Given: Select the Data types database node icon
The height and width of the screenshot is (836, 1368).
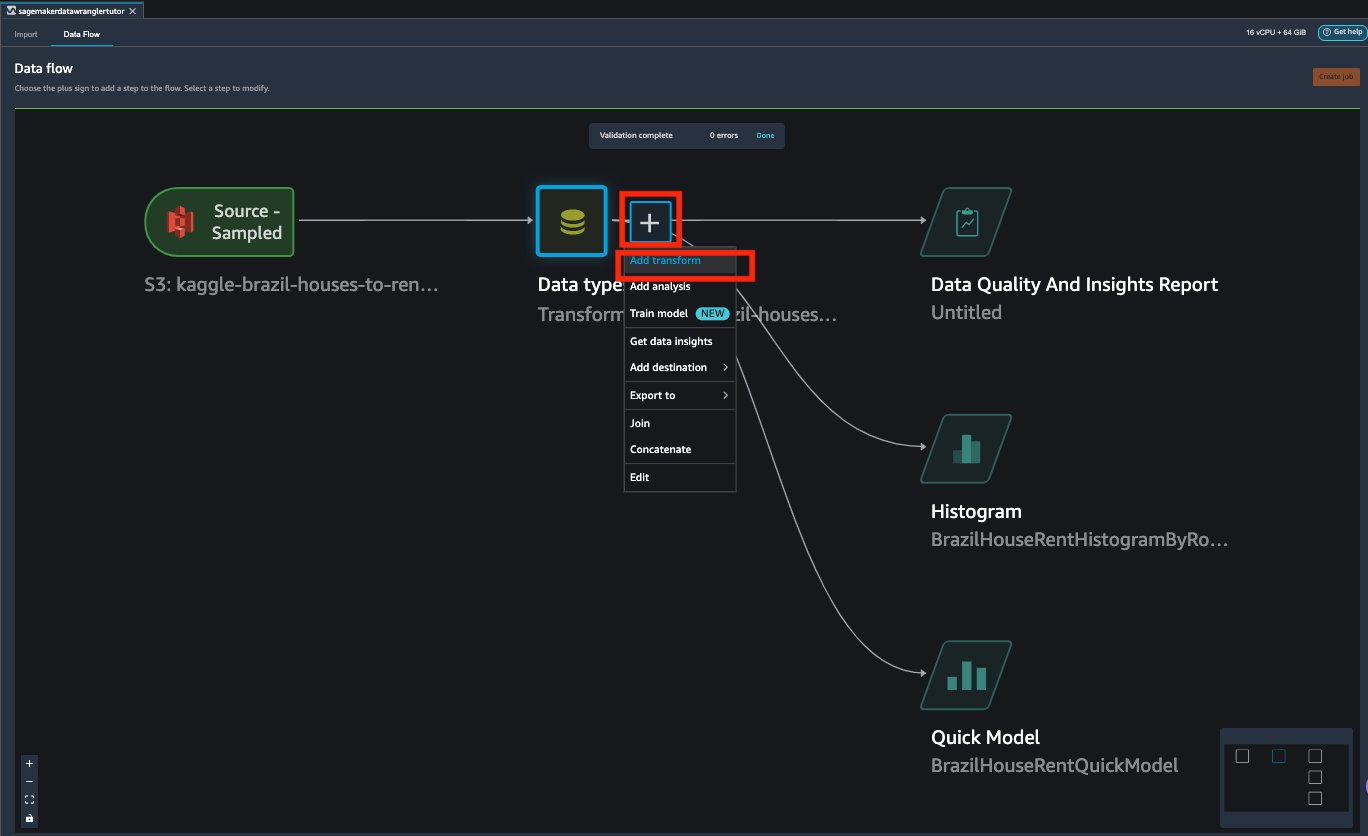Looking at the screenshot, I should [x=572, y=220].
